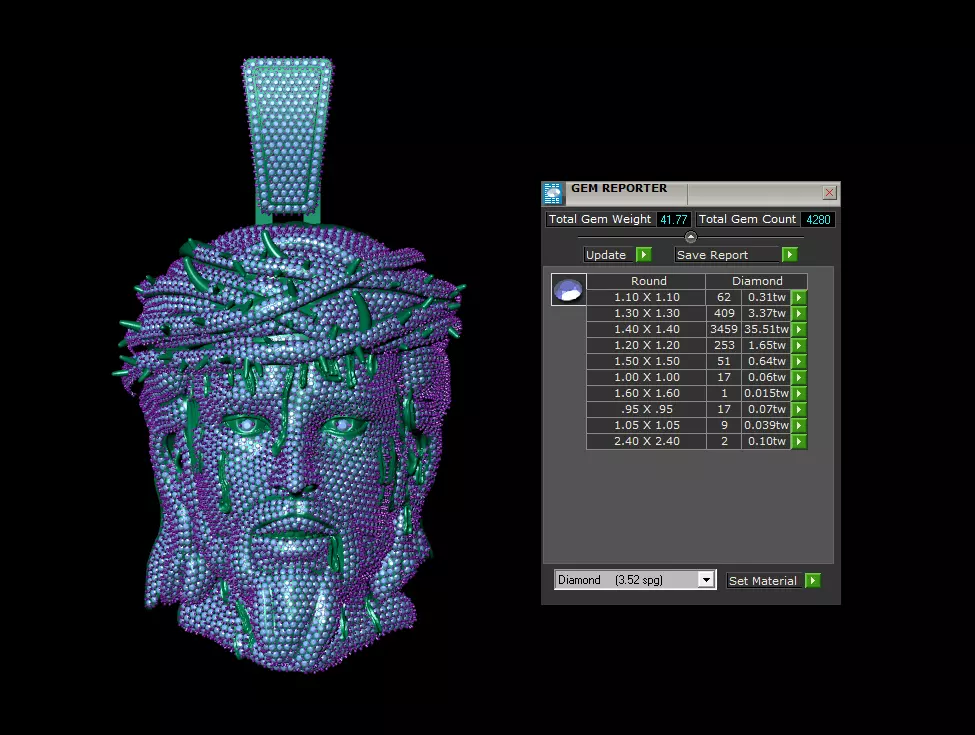Click the weight cell showing 0.039tw
Viewport: 975px width, 735px height.
click(766, 425)
